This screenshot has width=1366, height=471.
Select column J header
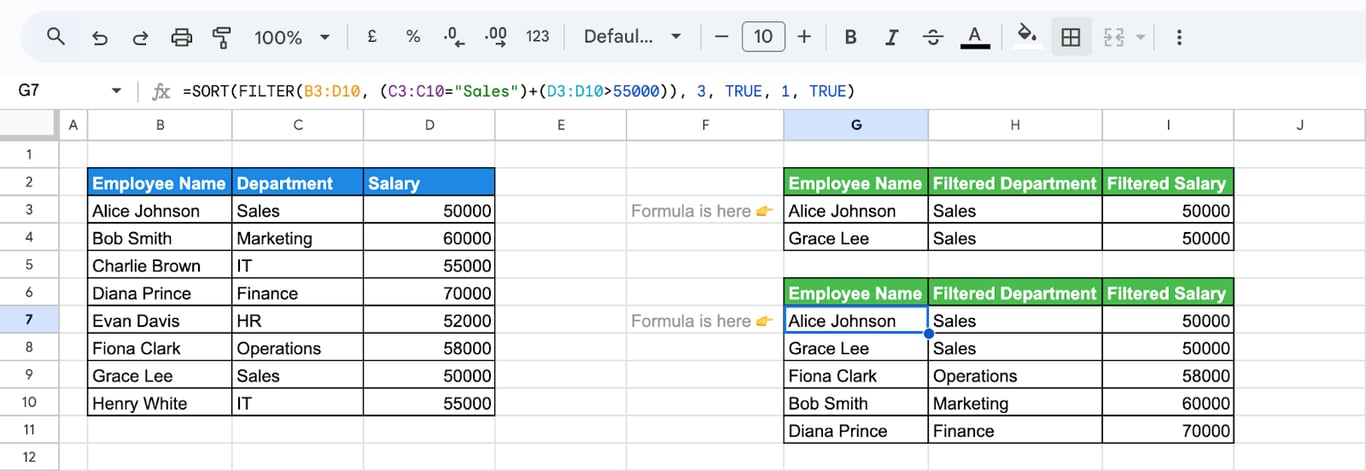[1300, 125]
